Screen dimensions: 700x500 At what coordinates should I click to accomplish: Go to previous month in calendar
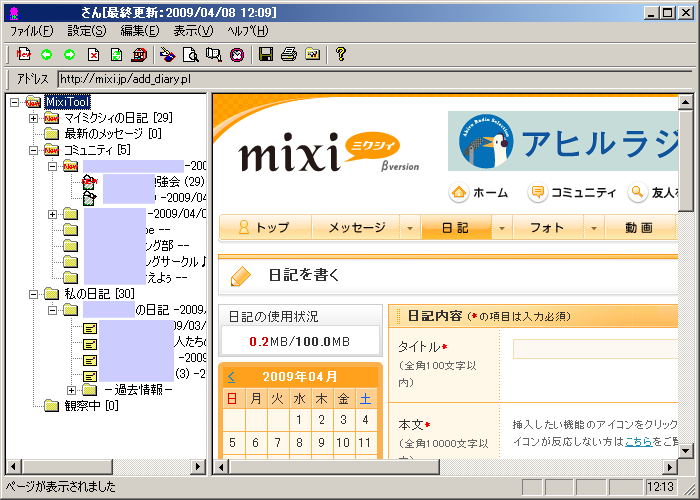[x=231, y=377]
